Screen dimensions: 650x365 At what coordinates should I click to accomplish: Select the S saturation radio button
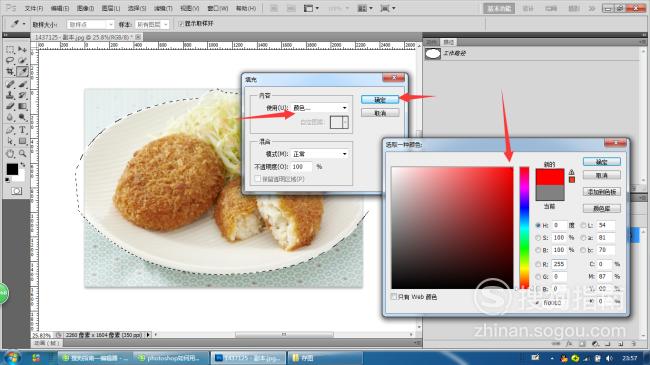[538, 238]
